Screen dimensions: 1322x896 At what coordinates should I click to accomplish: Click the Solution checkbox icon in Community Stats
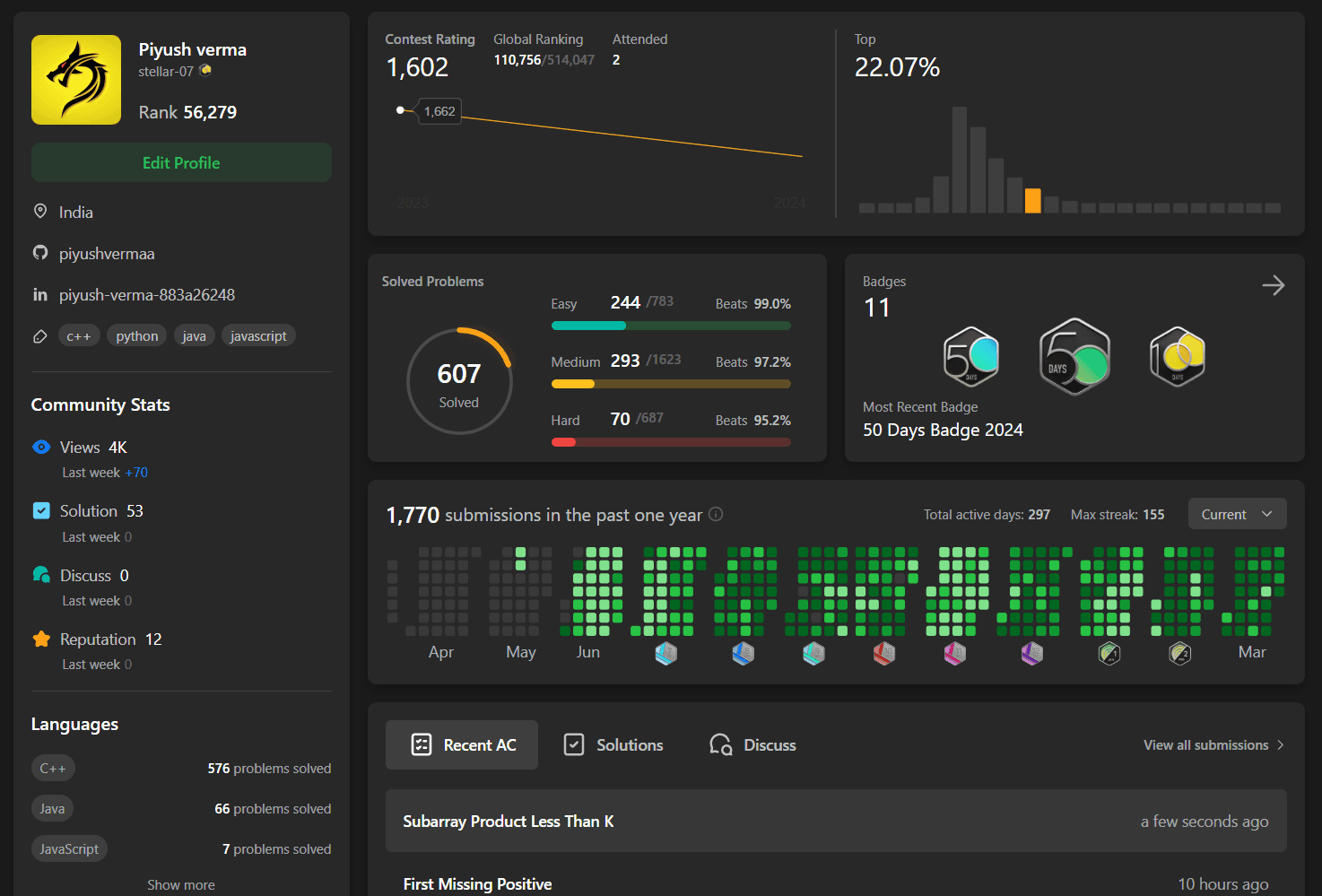(41, 510)
